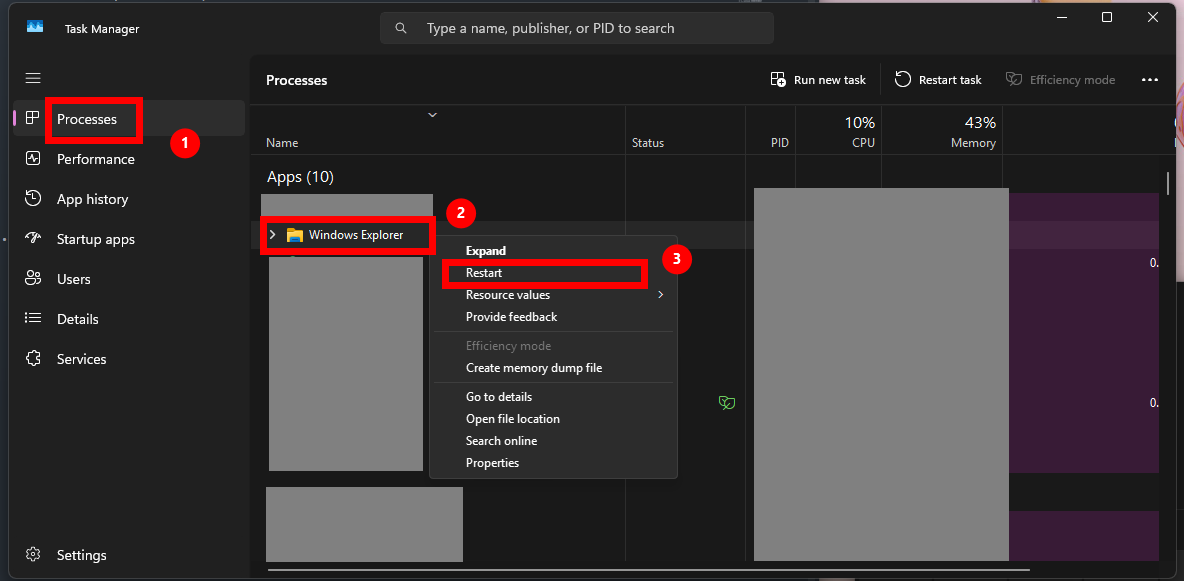This screenshot has width=1184, height=581.
Task: Click the column sort chevron above Name
Action: pyautogui.click(x=433, y=115)
